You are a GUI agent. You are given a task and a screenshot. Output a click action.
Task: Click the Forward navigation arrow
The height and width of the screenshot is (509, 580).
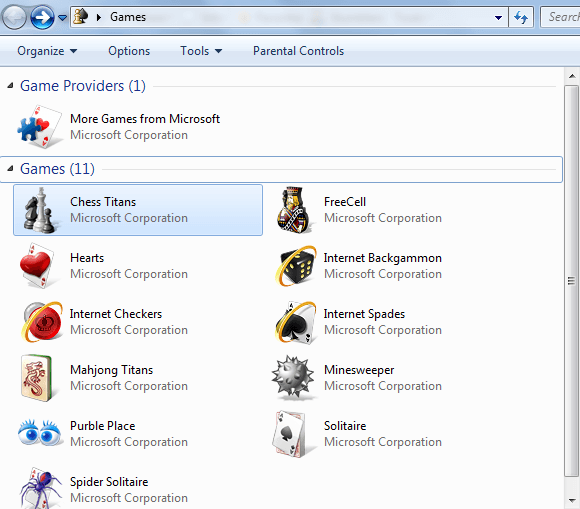click(42, 17)
